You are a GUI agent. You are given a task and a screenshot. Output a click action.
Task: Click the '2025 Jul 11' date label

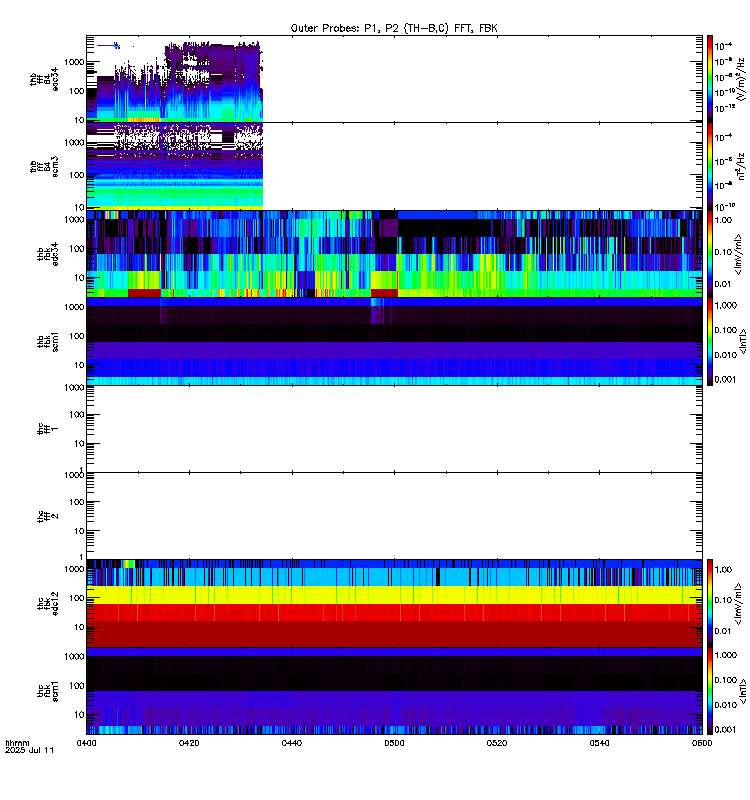(30, 750)
